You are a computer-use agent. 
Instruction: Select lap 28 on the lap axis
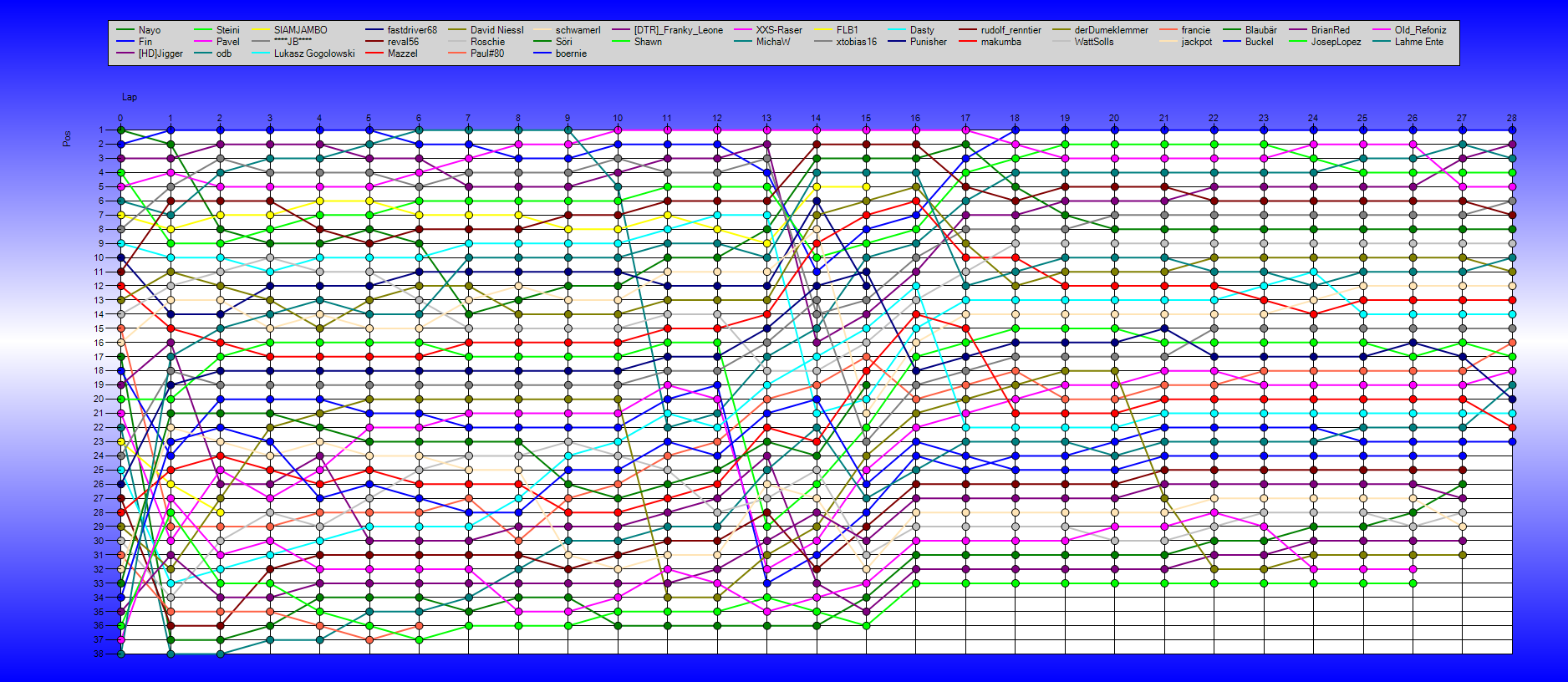point(1511,119)
